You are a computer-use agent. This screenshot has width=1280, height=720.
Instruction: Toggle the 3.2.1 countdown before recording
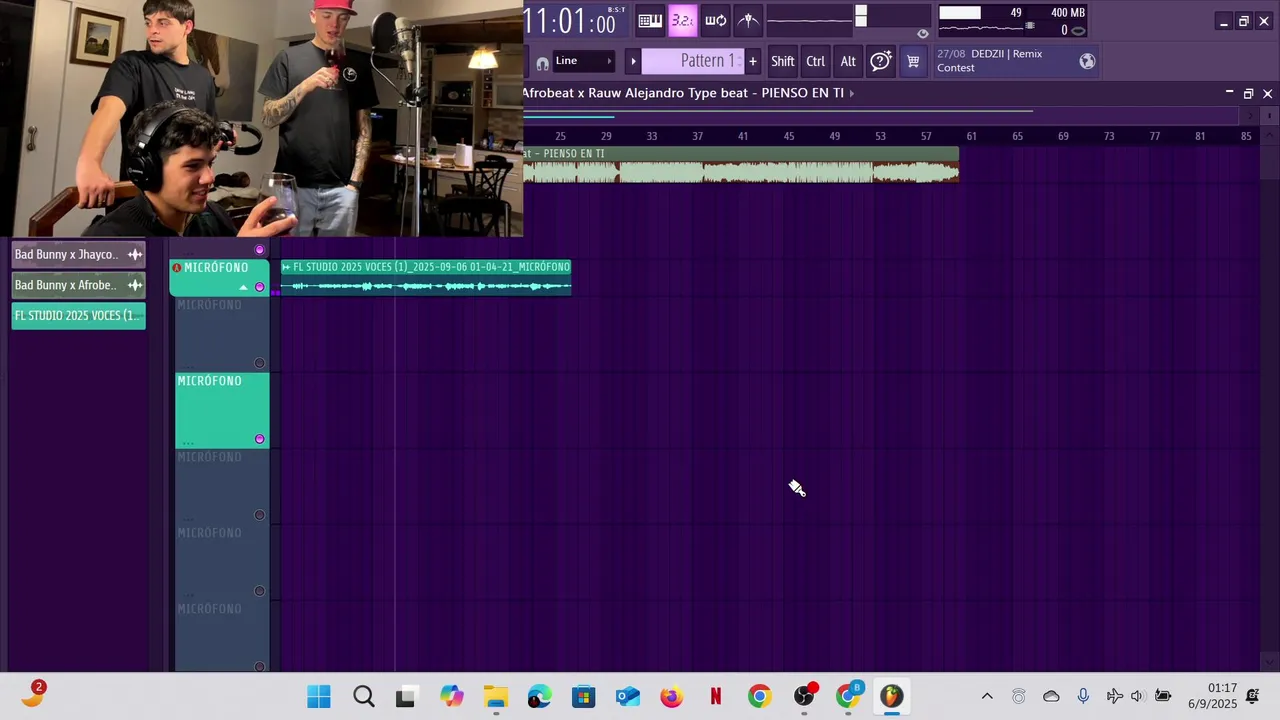pyautogui.click(x=682, y=20)
